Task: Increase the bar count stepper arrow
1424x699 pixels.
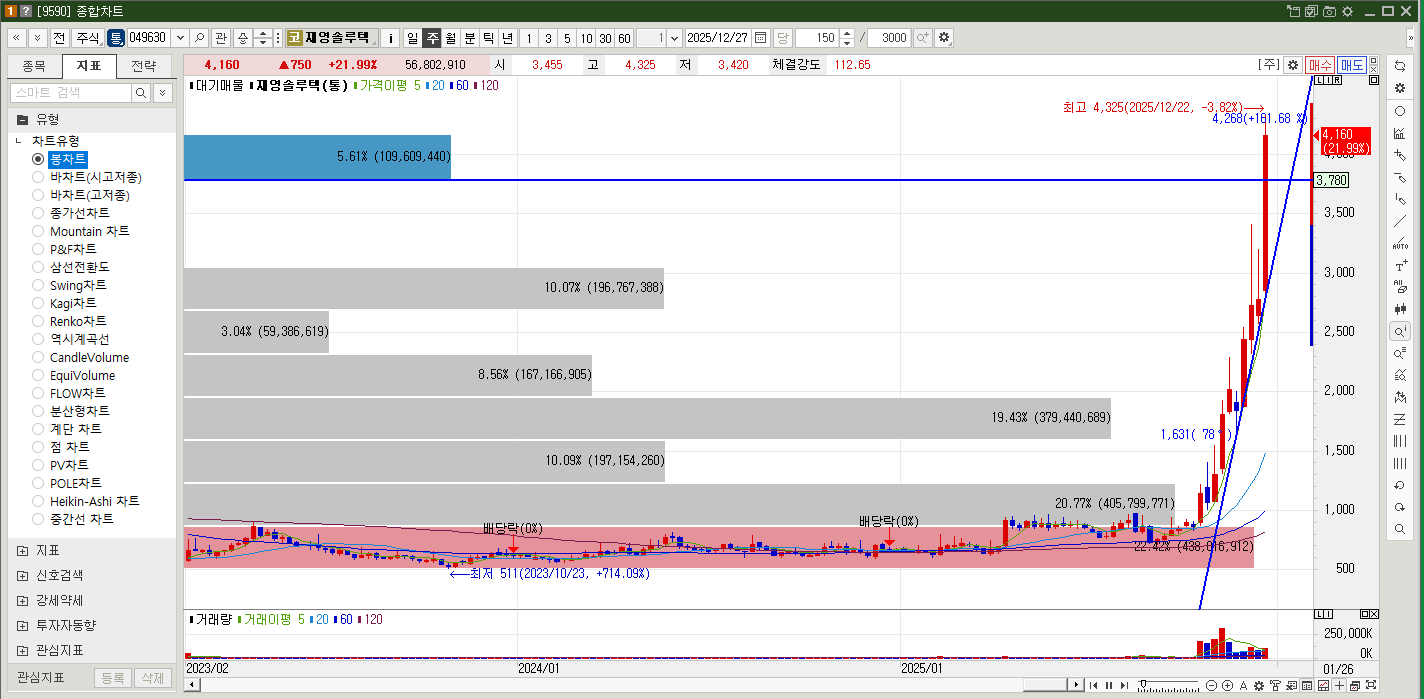Action: click(847, 33)
